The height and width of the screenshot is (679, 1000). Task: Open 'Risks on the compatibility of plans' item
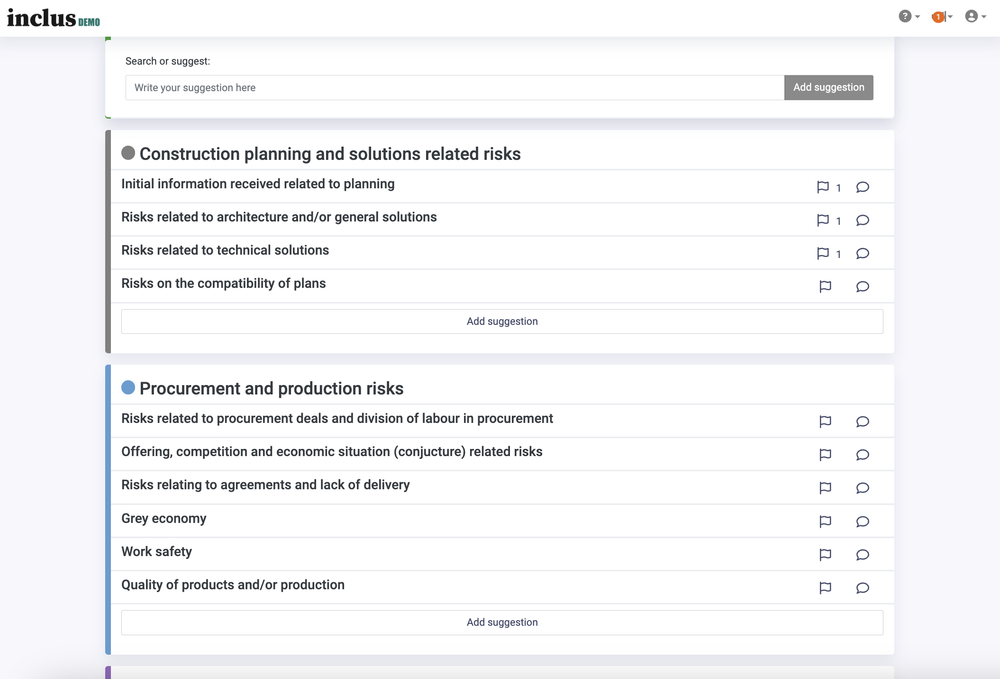223,283
